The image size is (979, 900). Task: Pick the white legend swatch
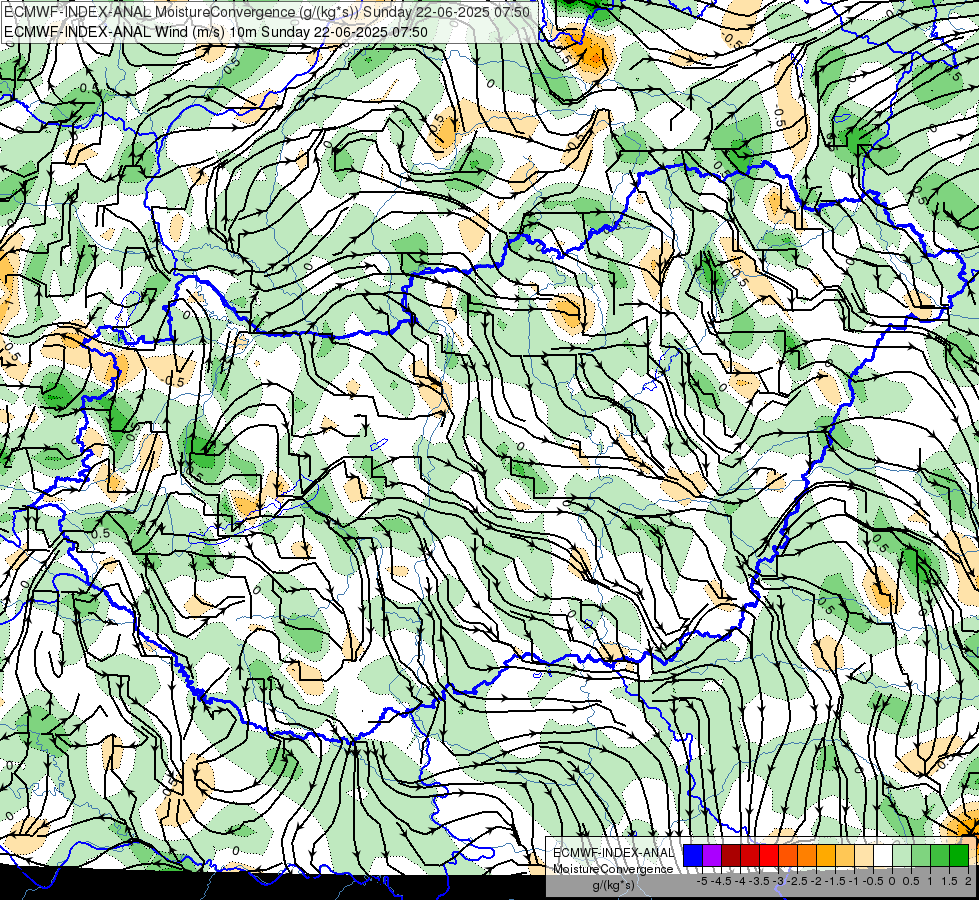[x=883, y=855]
